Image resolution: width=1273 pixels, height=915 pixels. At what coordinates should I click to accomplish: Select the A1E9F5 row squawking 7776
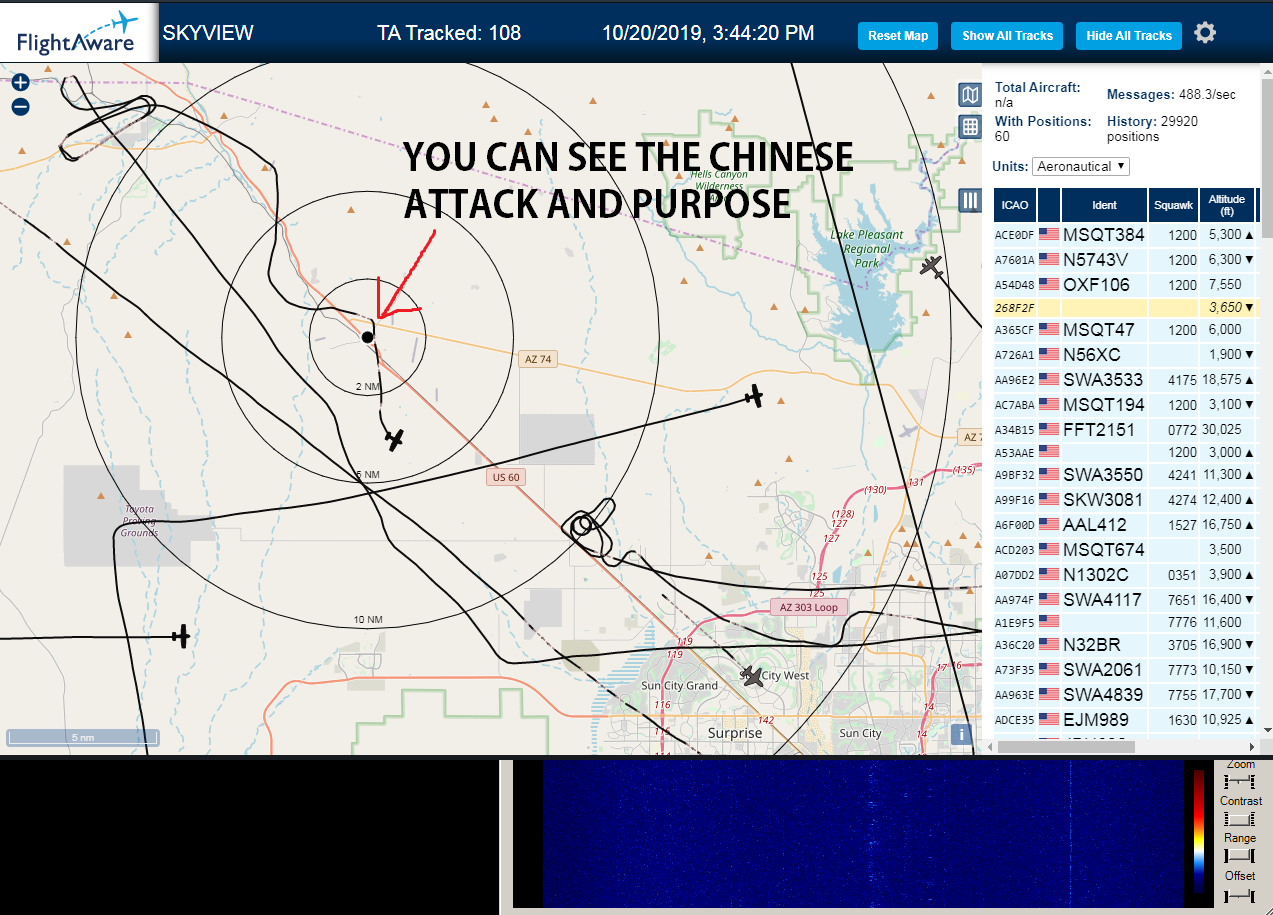coord(1125,622)
